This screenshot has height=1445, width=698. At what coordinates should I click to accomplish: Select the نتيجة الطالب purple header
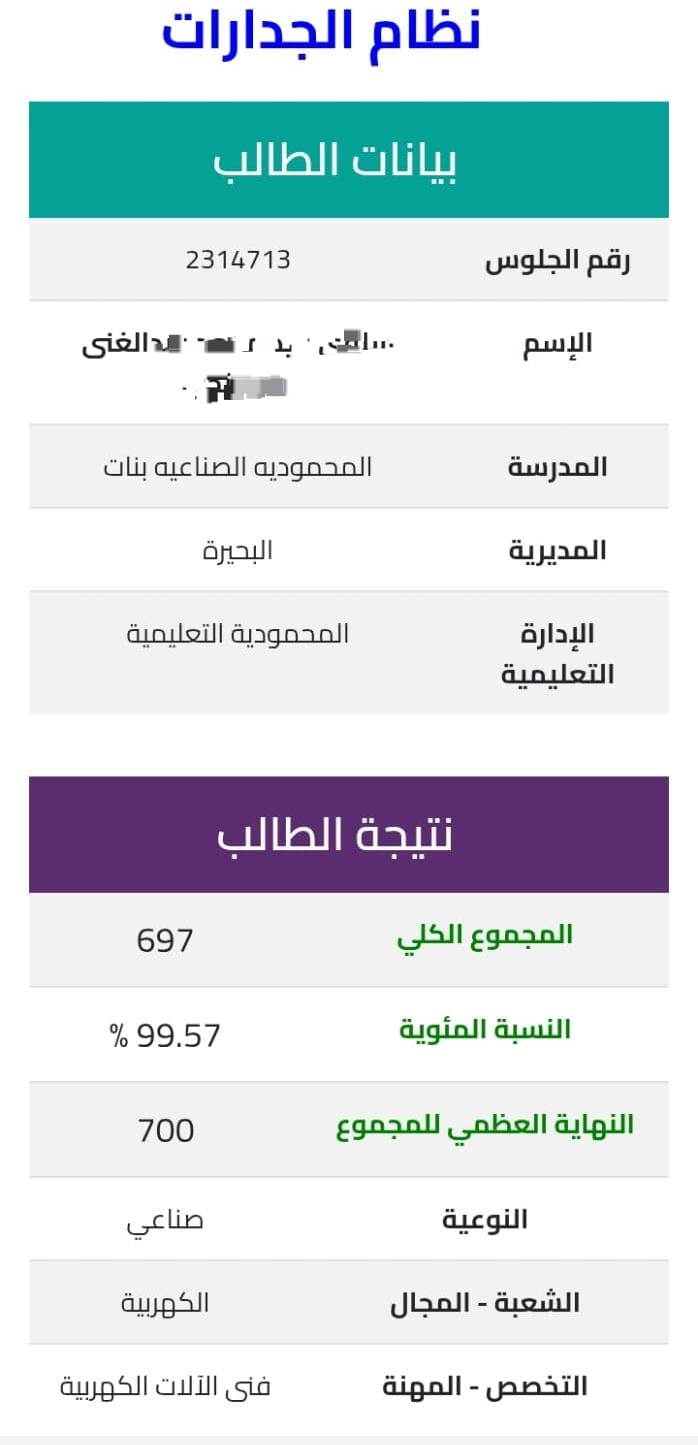point(349,835)
